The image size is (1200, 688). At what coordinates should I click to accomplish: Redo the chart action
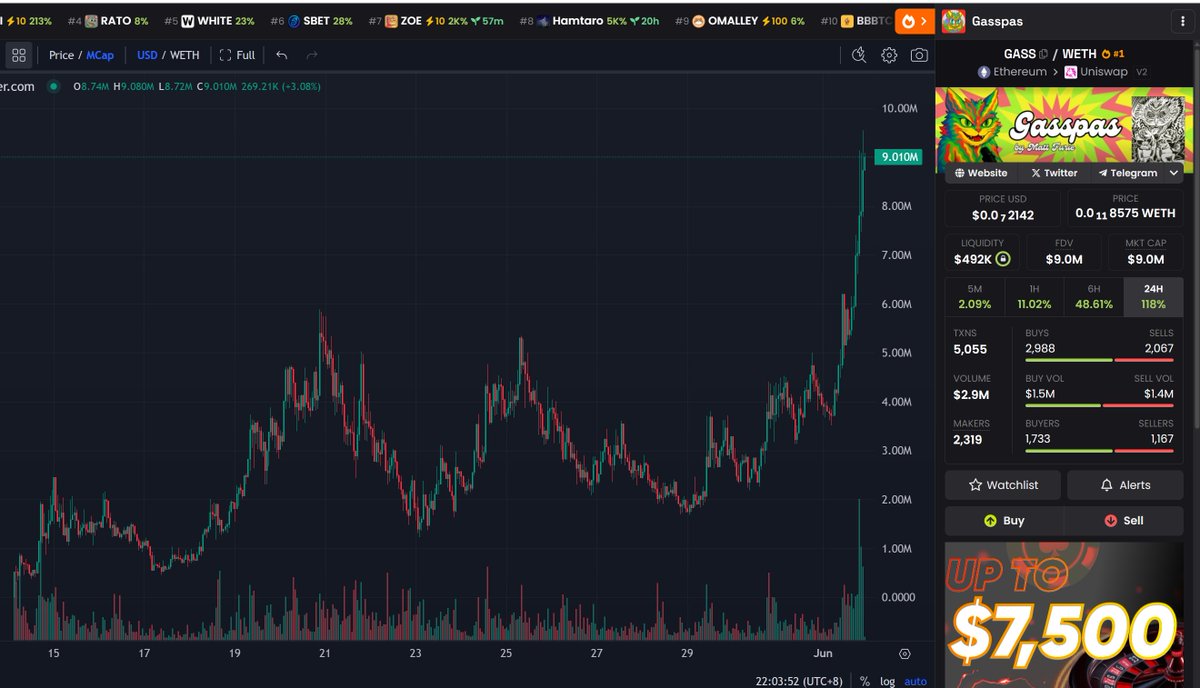(x=312, y=55)
